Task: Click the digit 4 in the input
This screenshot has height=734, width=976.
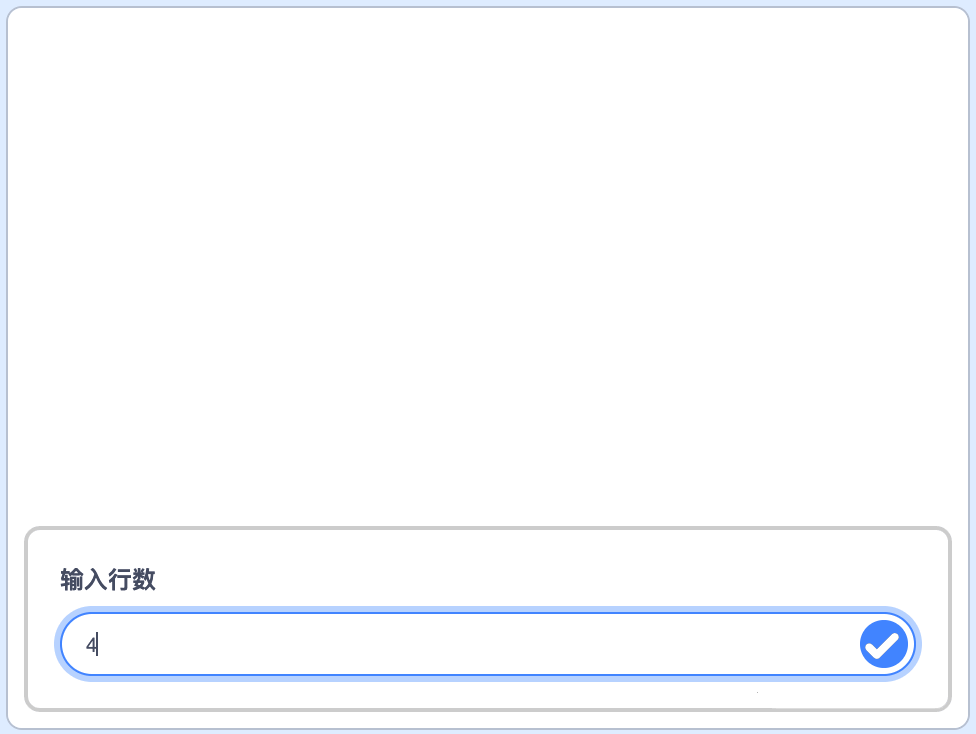Action: [x=91, y=645]
